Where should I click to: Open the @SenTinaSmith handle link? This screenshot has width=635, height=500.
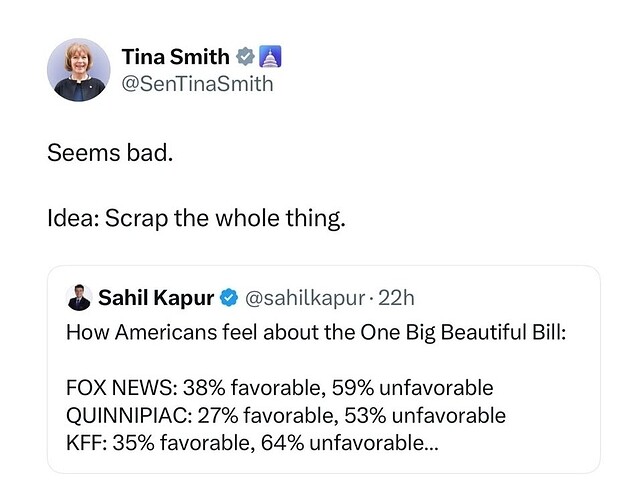coord(198,84)
